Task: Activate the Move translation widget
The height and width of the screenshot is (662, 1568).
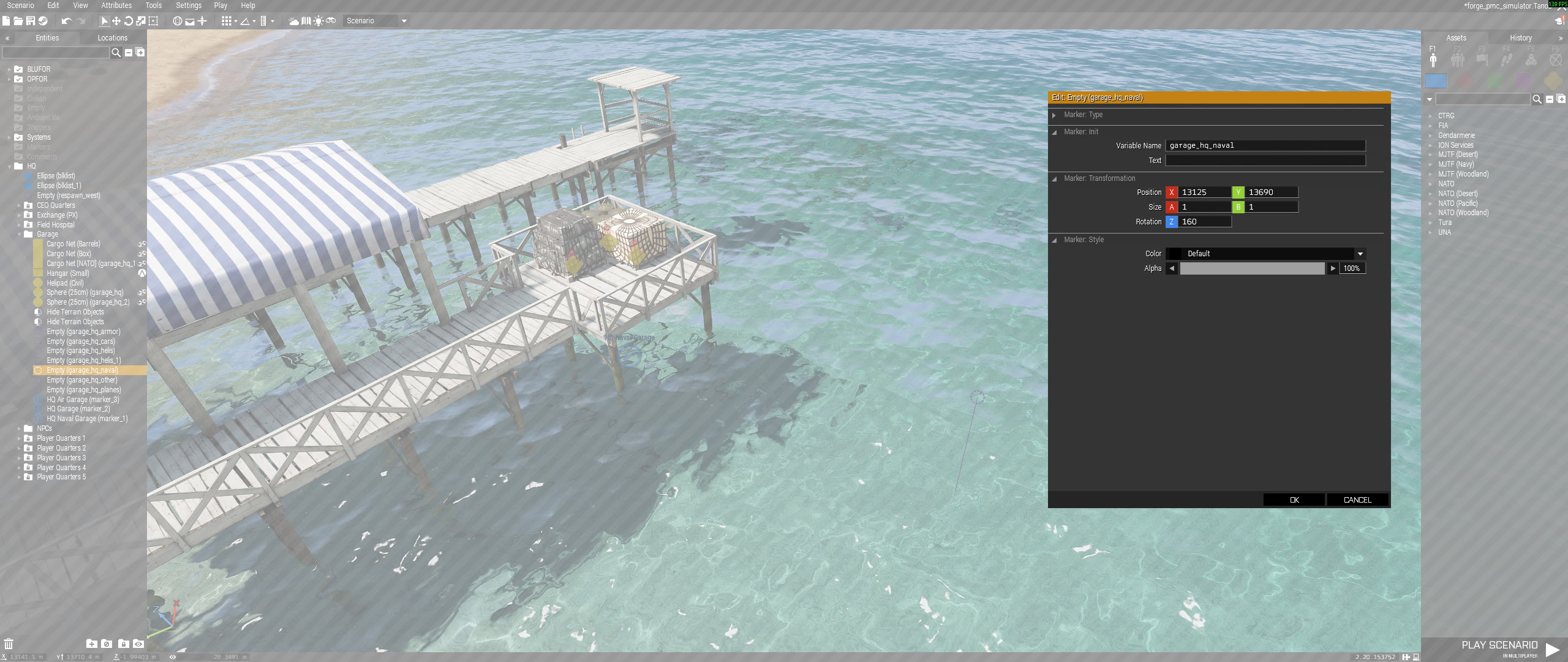Action: click(116, 21)
